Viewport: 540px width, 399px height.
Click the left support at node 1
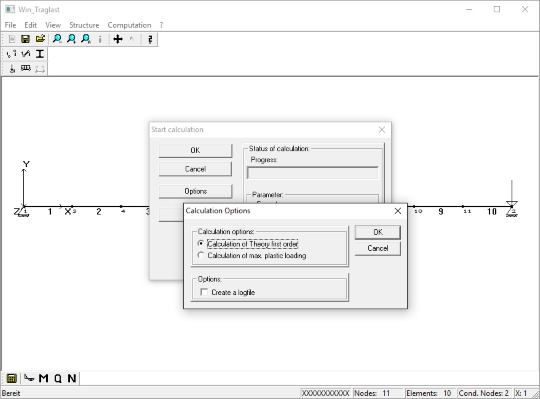(x=23, y=210)
